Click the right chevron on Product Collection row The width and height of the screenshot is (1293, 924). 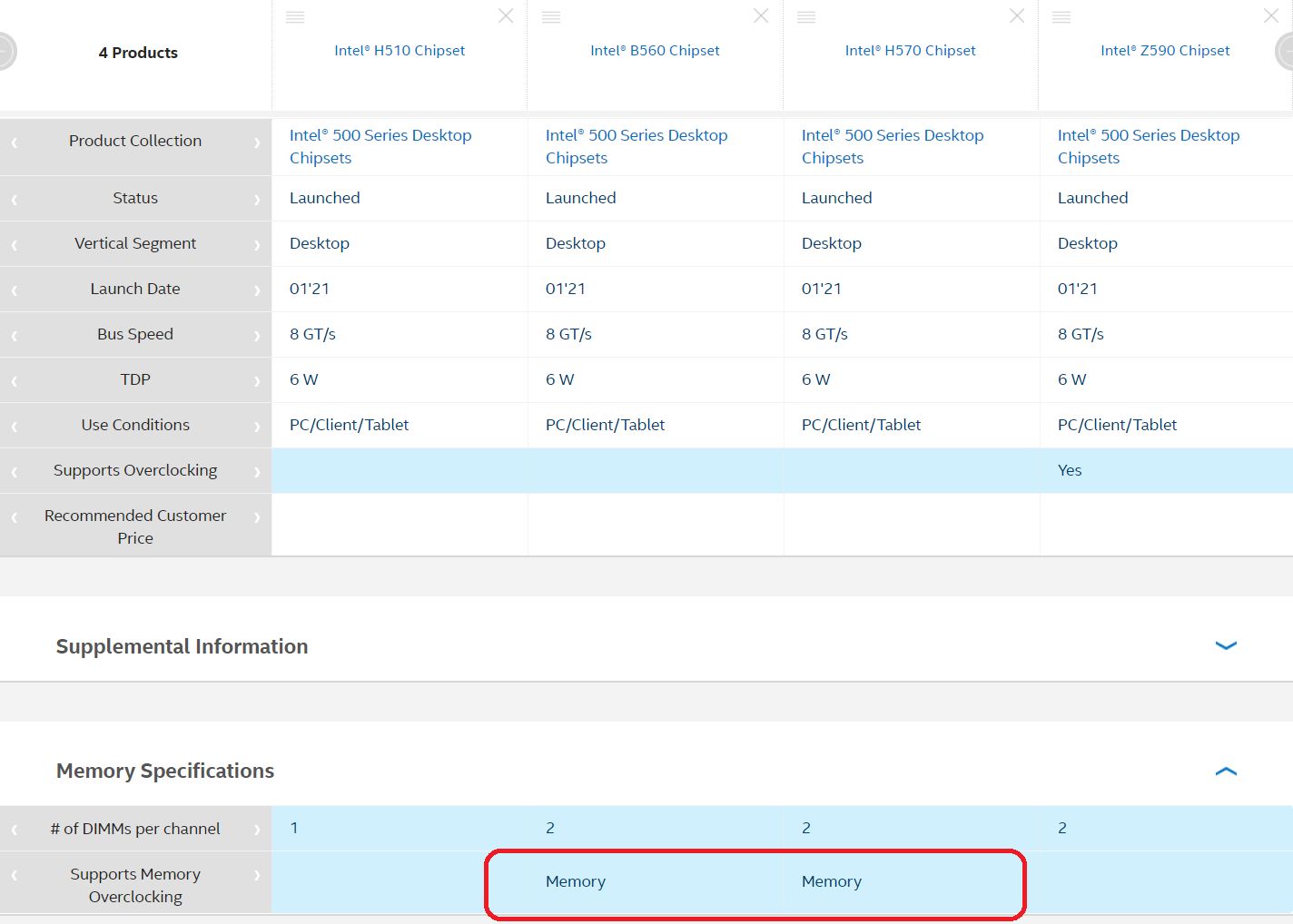[257, 143]
